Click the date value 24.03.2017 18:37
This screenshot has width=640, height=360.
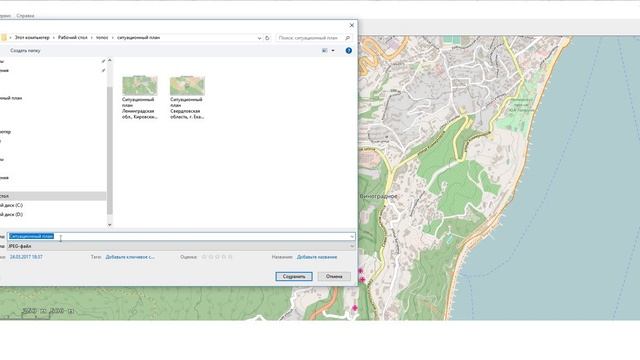point(26,257)
